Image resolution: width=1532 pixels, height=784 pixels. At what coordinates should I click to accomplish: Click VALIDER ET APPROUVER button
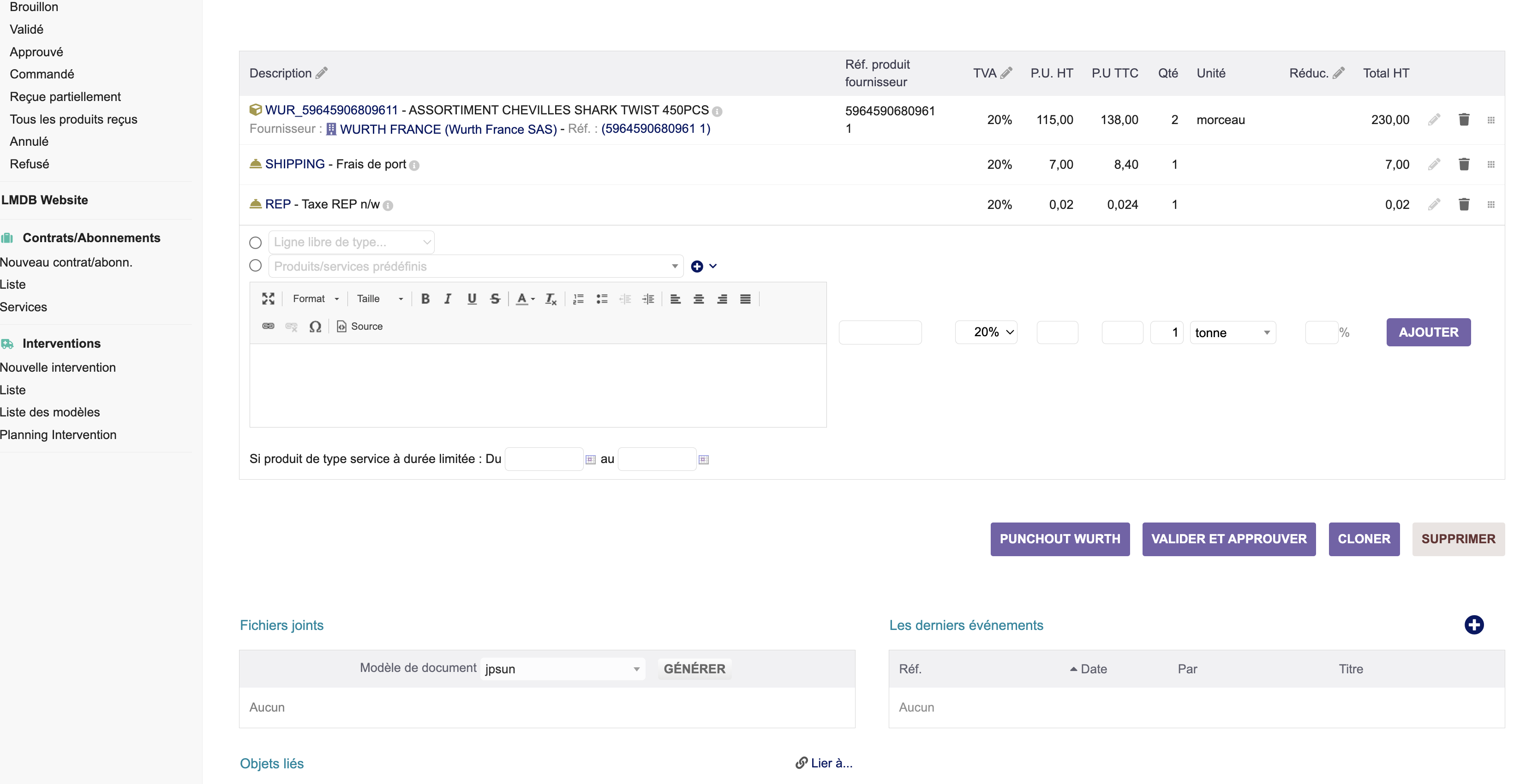coord(1229,539)
